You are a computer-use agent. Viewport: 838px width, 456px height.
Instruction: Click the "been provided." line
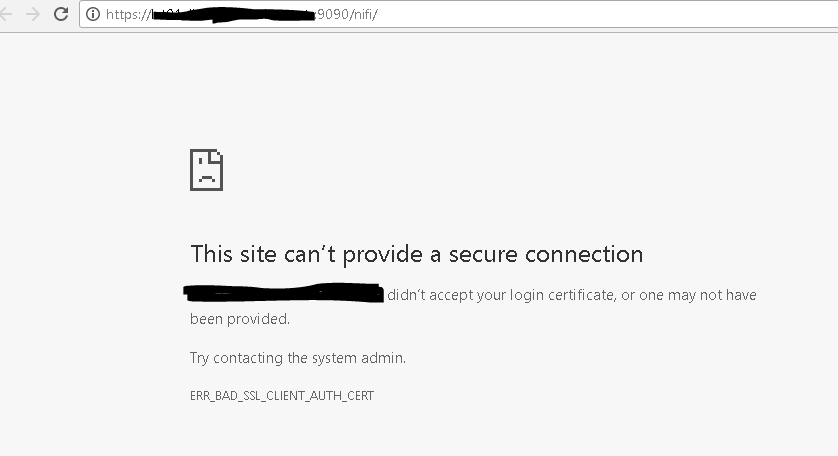(x=239, y=320)
